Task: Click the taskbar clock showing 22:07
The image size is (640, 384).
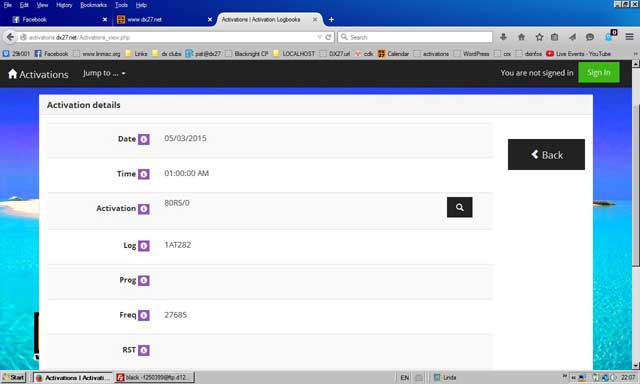Action: pyautogui.click(x=628, y=377)
